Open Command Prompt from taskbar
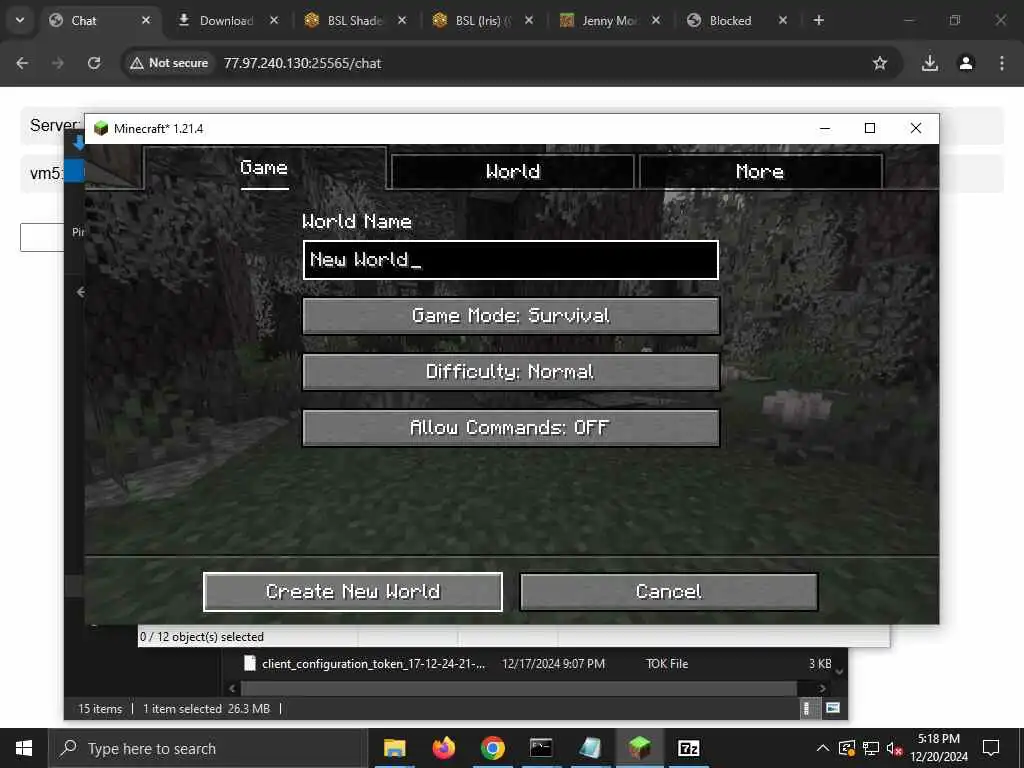The image size is (1024, 768). [x=541, y=748]
